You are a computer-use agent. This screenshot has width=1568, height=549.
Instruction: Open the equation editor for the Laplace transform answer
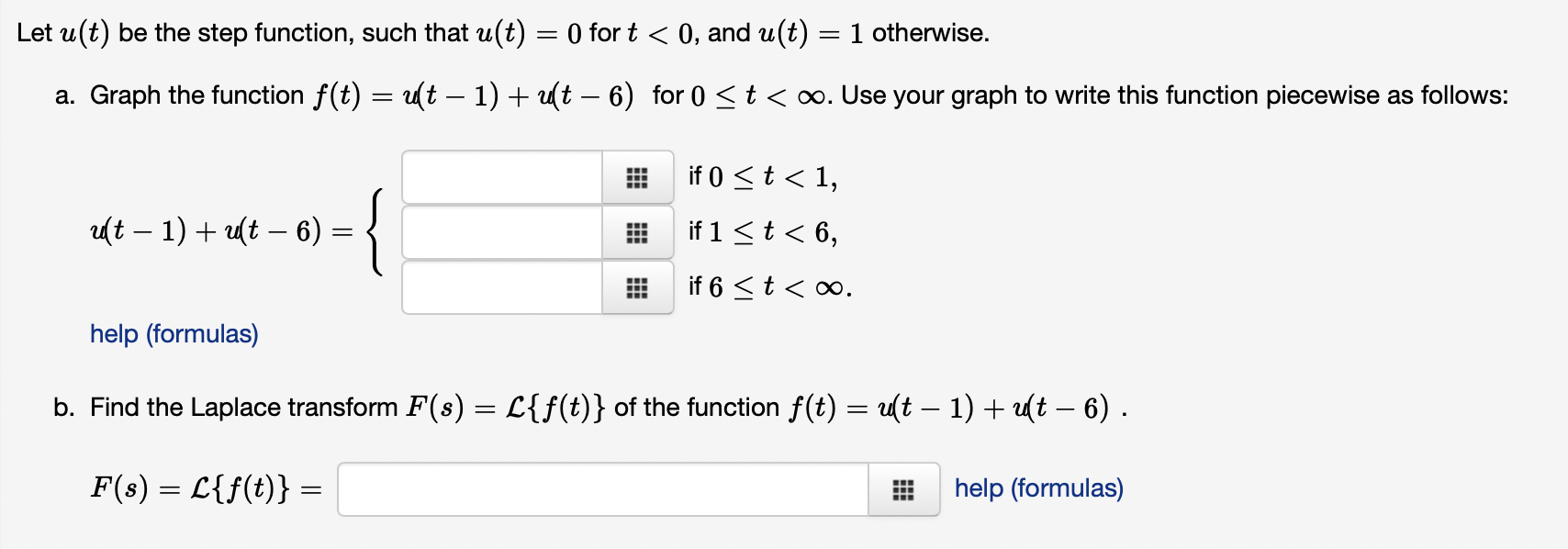904,491
